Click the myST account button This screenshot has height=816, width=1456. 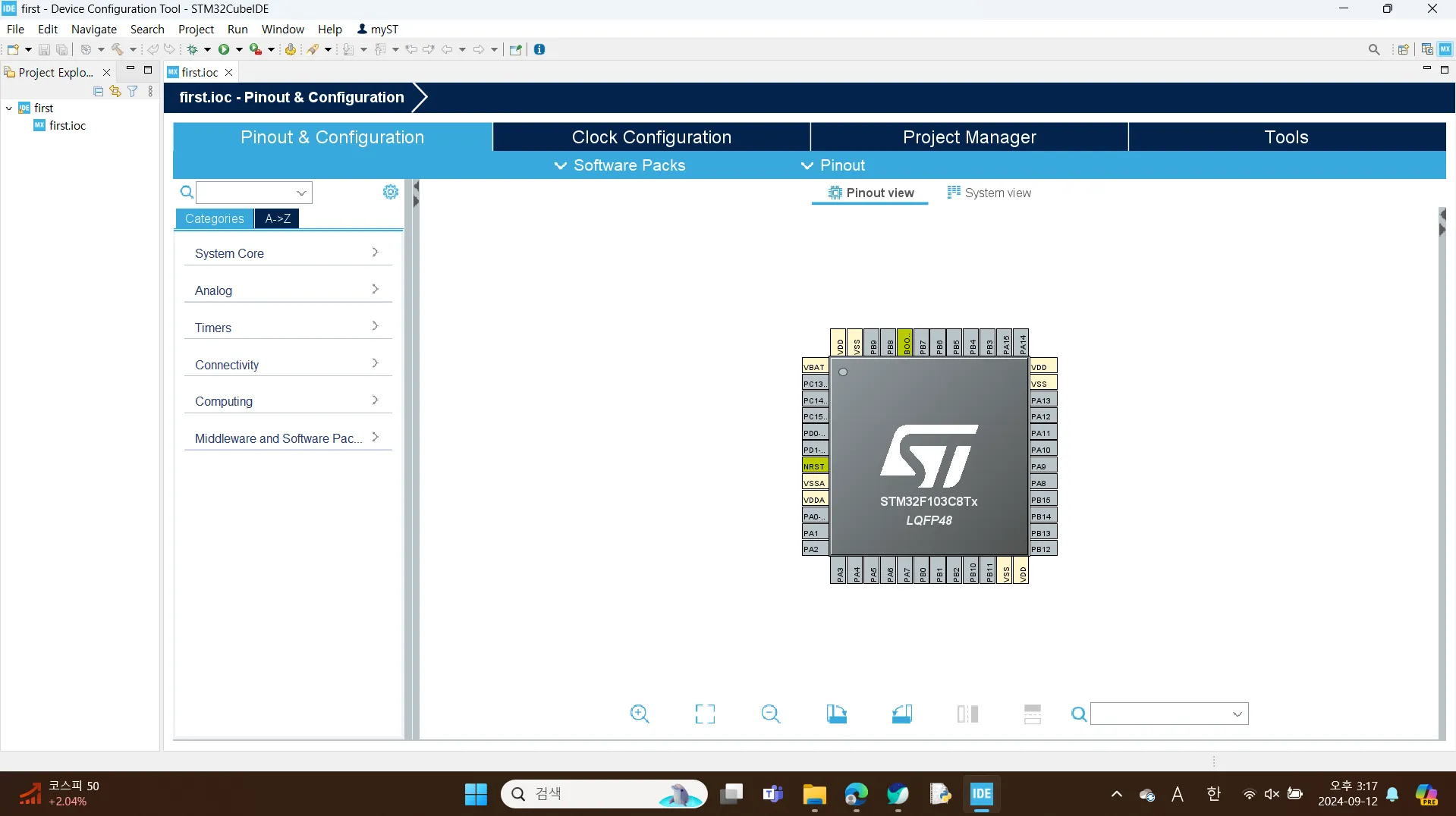tap(378, 29)
